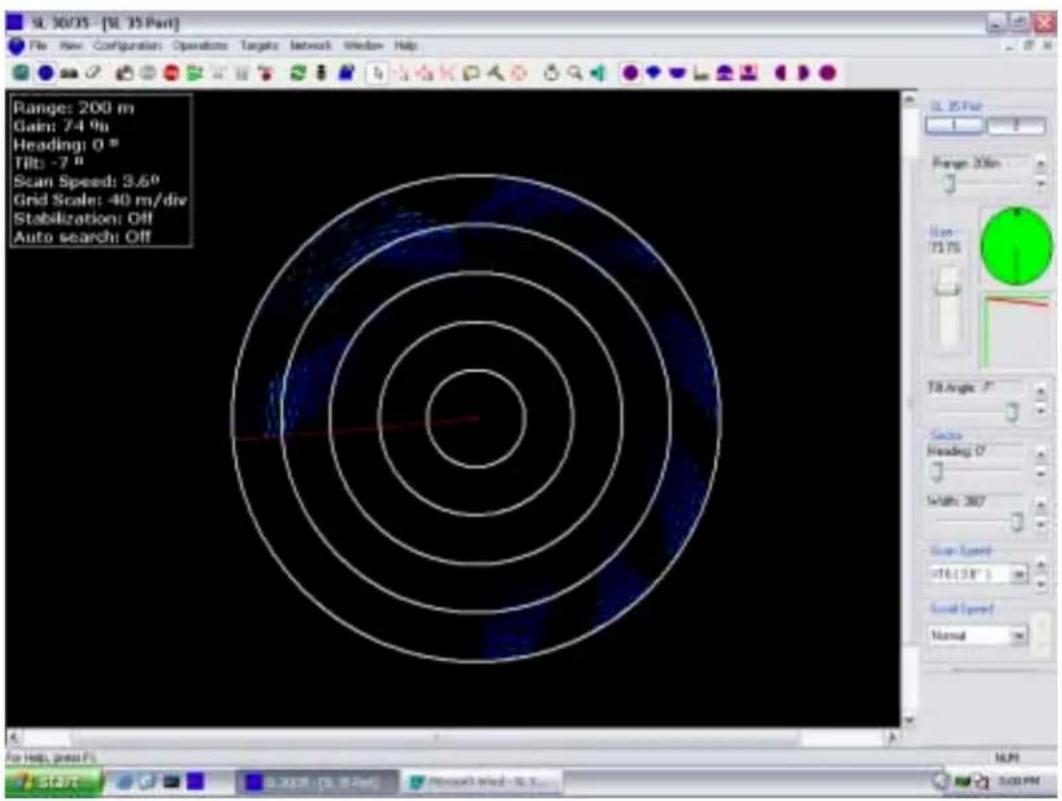This screenshot has height=801, width=1062.
Task: Click the purple right half-circle icon
Action: tap(804, 72)
